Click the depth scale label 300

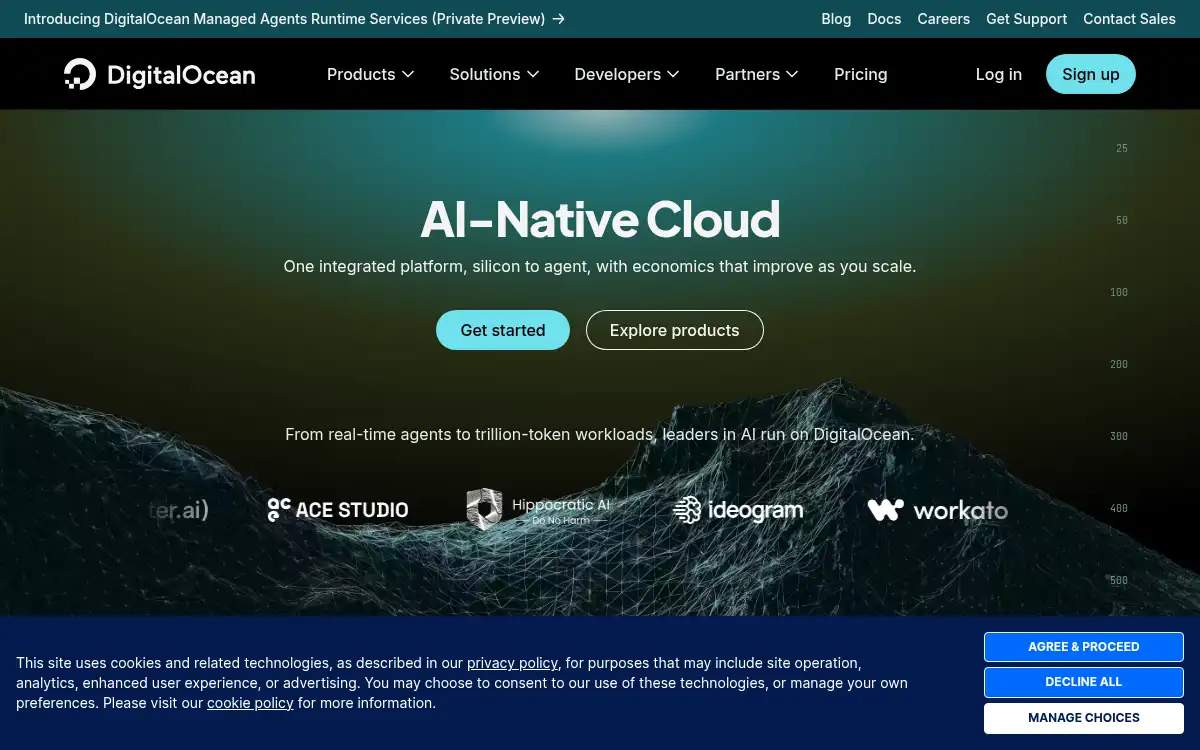pos(1119,436)
